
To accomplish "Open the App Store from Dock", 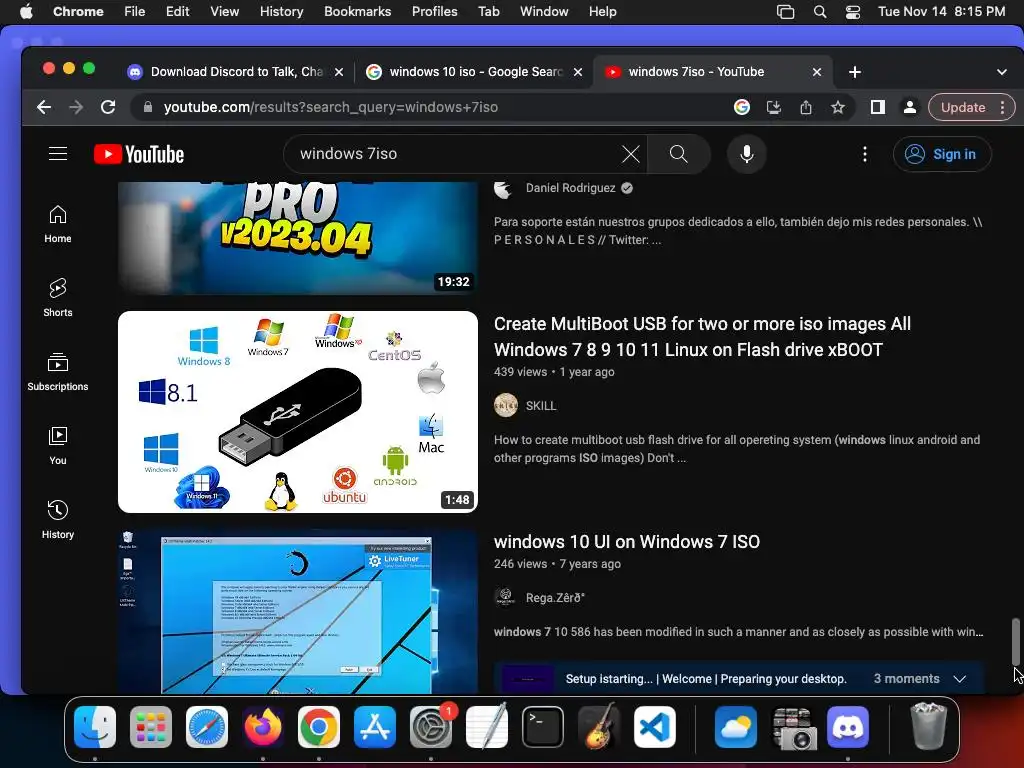I will tap(375, 726).
